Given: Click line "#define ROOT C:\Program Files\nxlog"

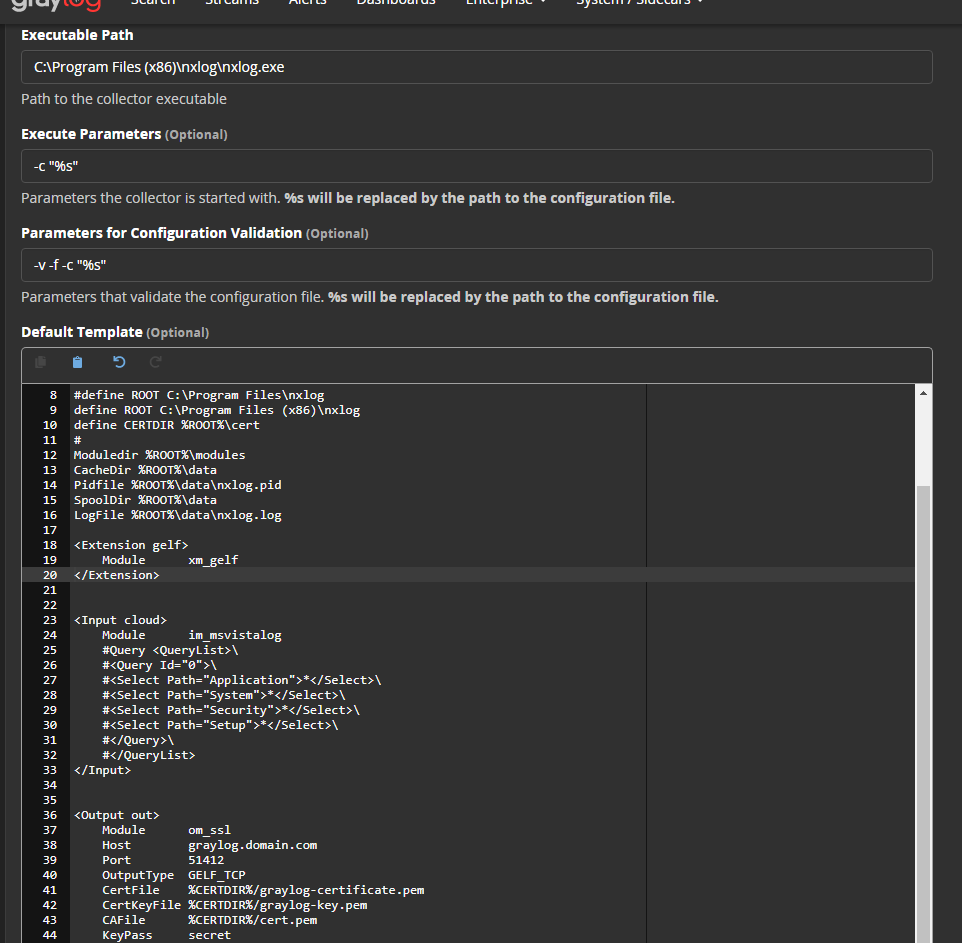Looking at the screenshot, I should (x=199, y=395).
